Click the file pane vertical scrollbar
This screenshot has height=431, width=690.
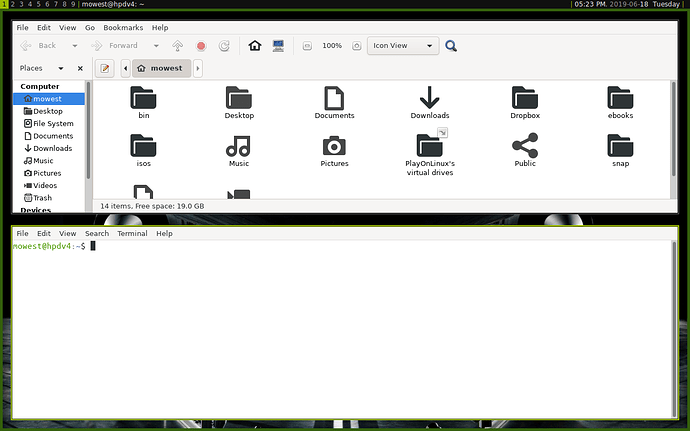pos(673,129)
